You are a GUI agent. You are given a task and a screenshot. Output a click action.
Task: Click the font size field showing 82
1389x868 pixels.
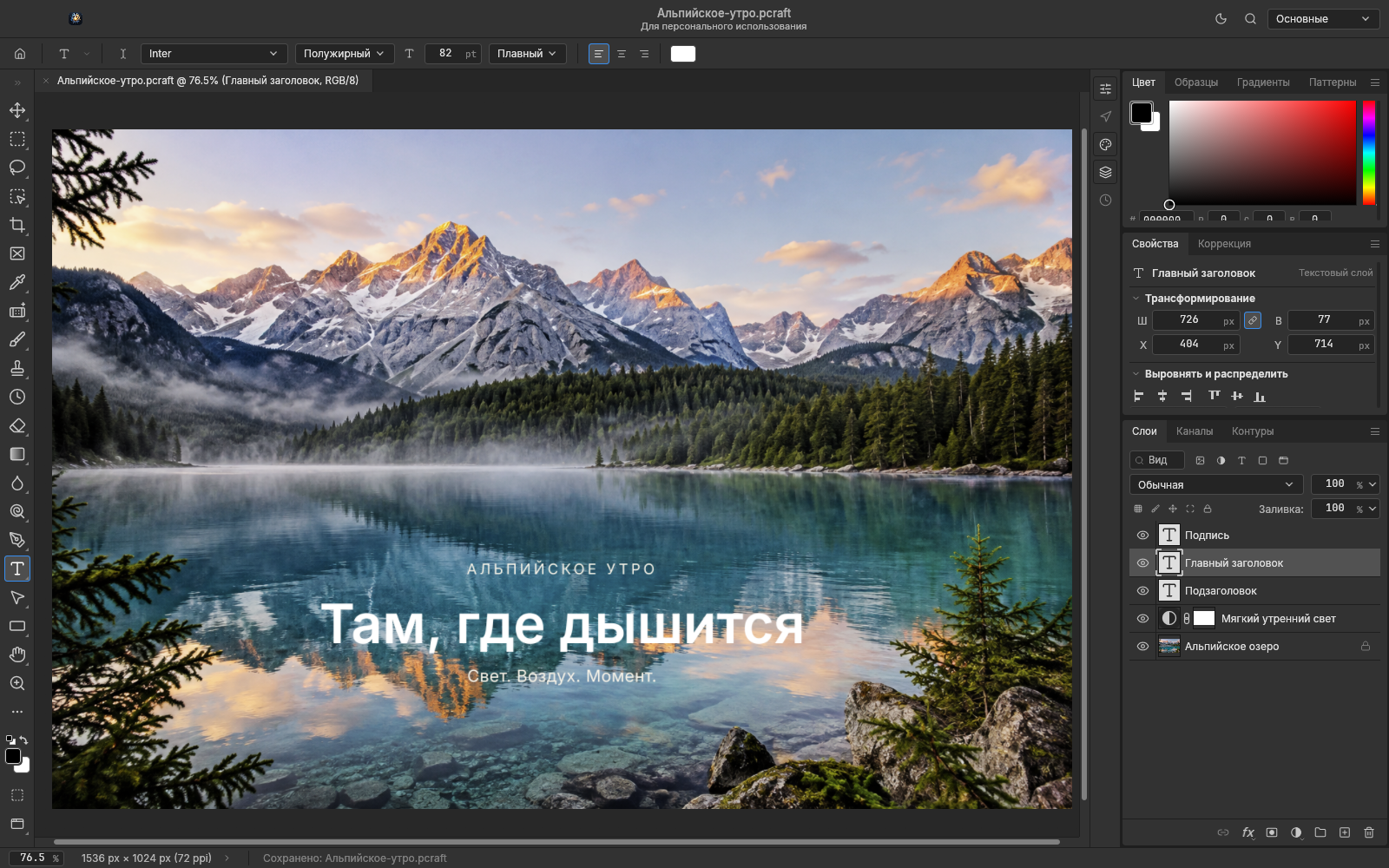(x=452, y=54)
